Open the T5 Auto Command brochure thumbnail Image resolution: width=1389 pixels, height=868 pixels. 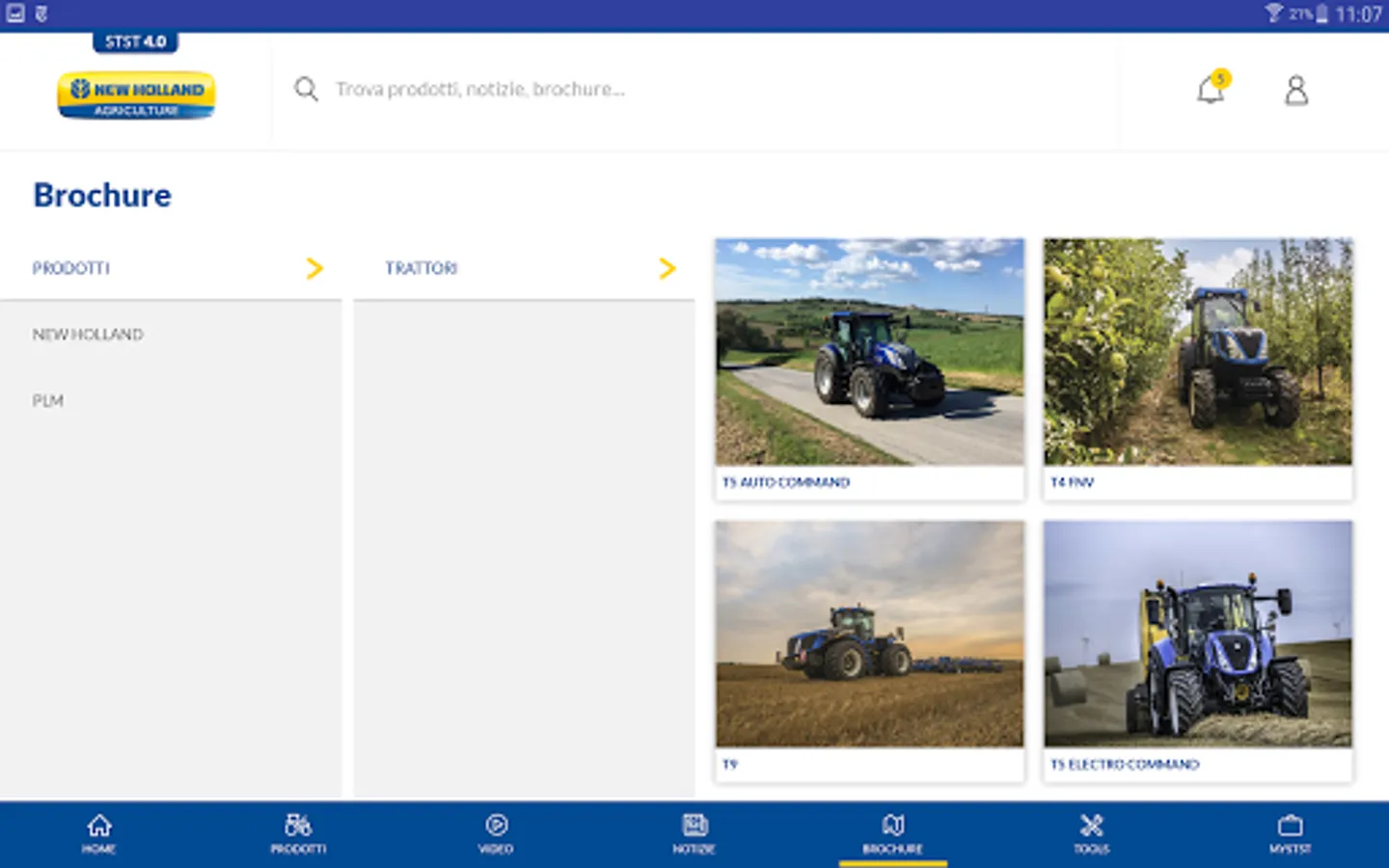(870, 352)
